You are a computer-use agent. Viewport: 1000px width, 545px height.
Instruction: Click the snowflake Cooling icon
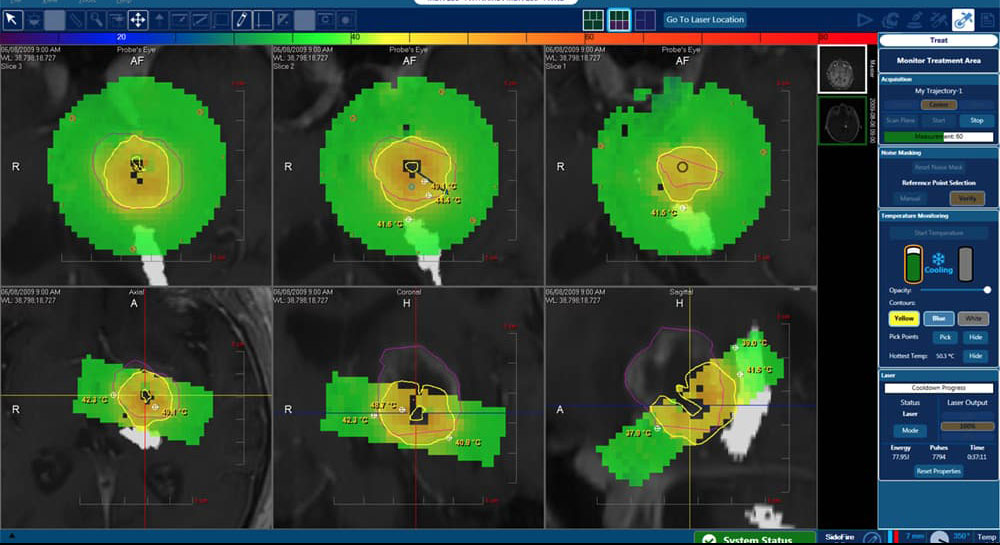point(939,259)
